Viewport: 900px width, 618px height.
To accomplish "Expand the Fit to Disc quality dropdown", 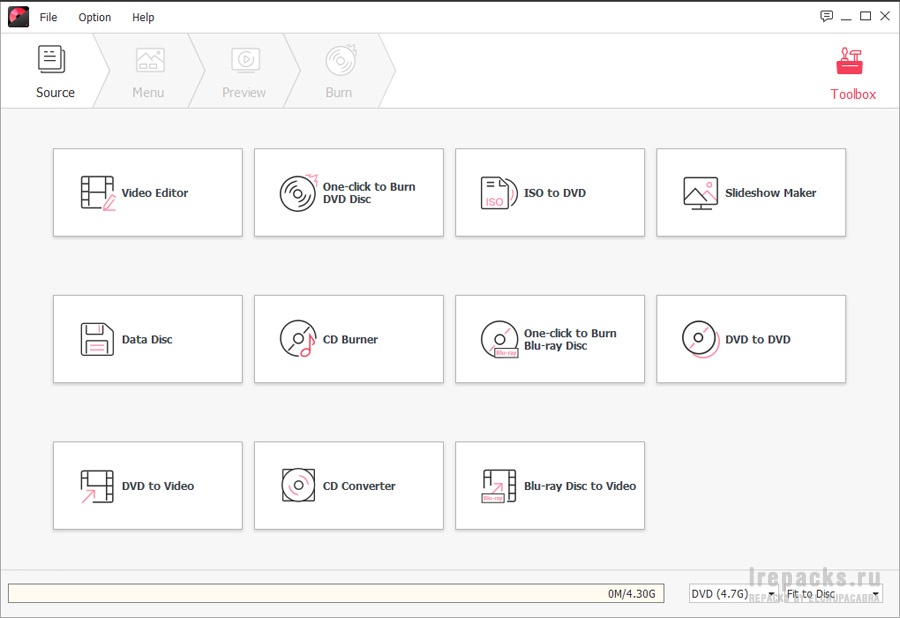I will (x=832, y=594).
